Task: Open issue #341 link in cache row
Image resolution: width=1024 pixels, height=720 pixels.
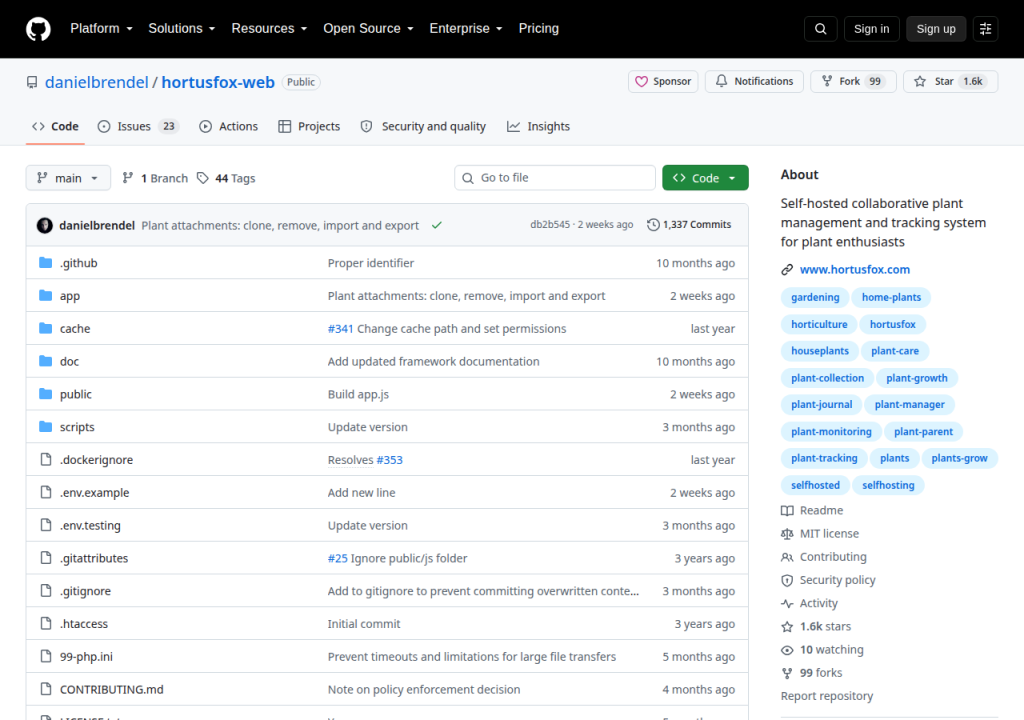Action: pyautogui.click(x=340, y=329)
